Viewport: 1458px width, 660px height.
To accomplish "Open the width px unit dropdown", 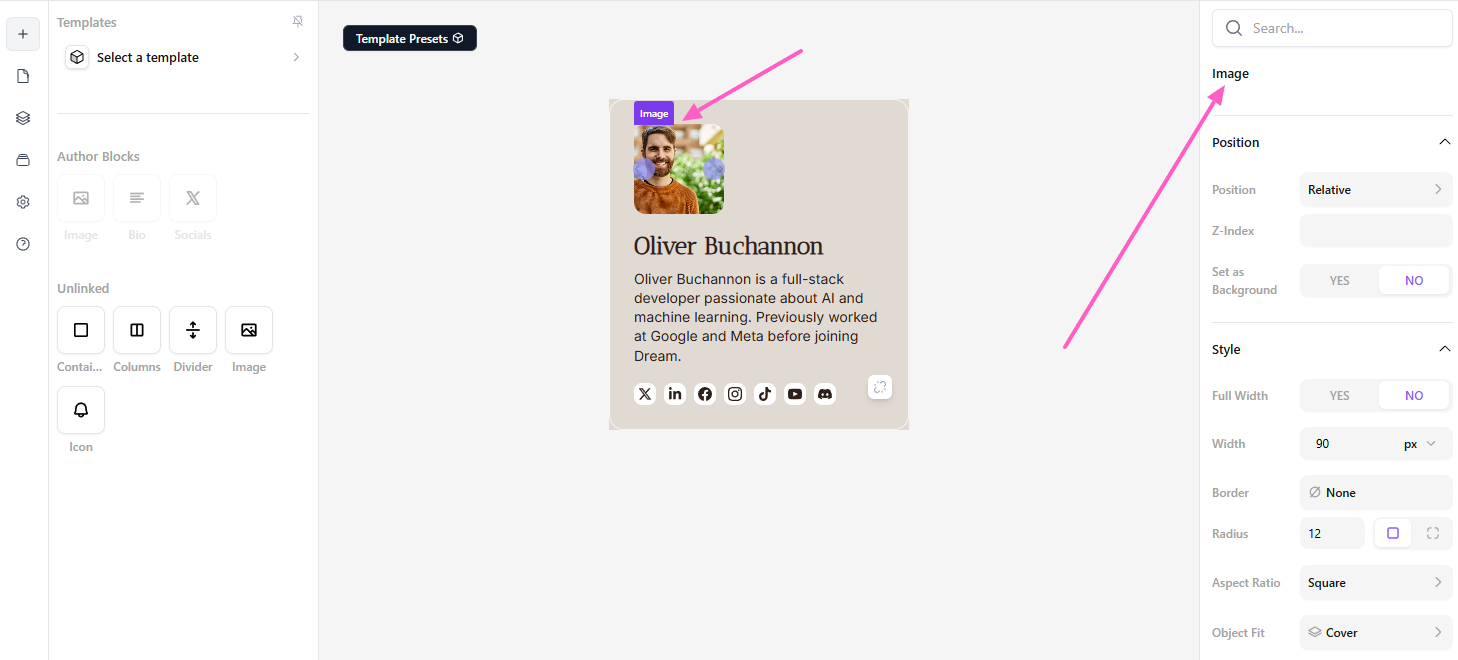I will pos(1419,444).
